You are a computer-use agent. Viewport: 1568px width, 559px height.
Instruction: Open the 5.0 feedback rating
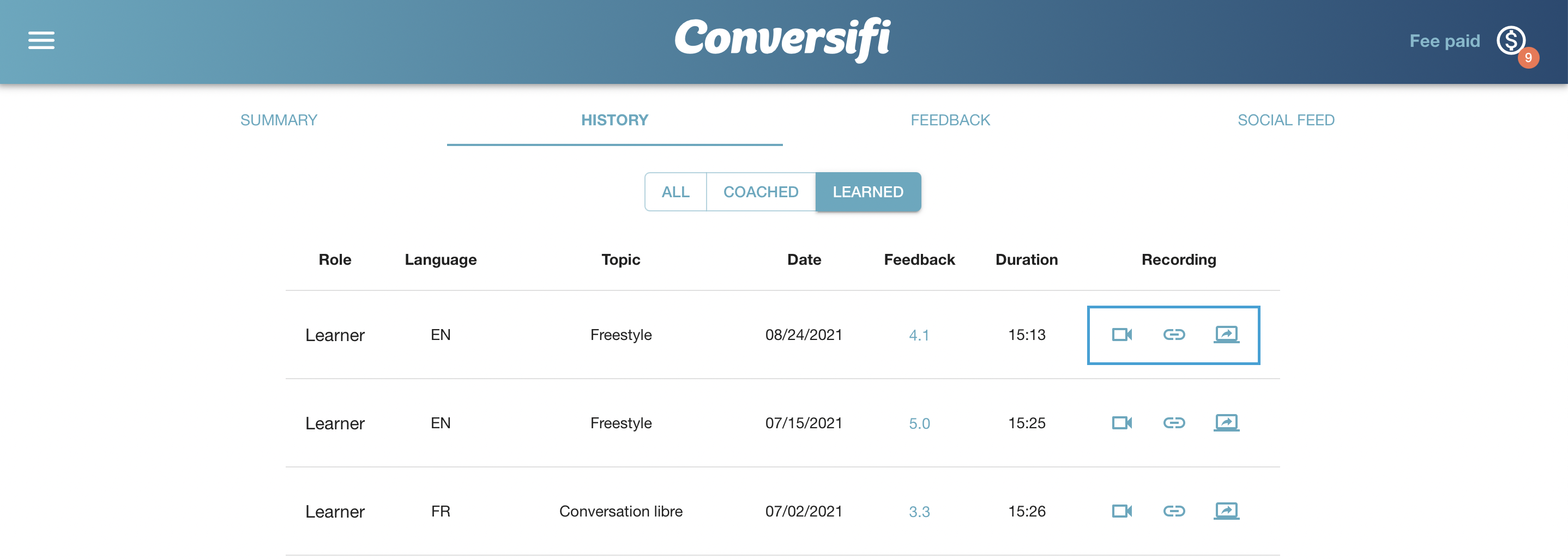coord(919,423)
